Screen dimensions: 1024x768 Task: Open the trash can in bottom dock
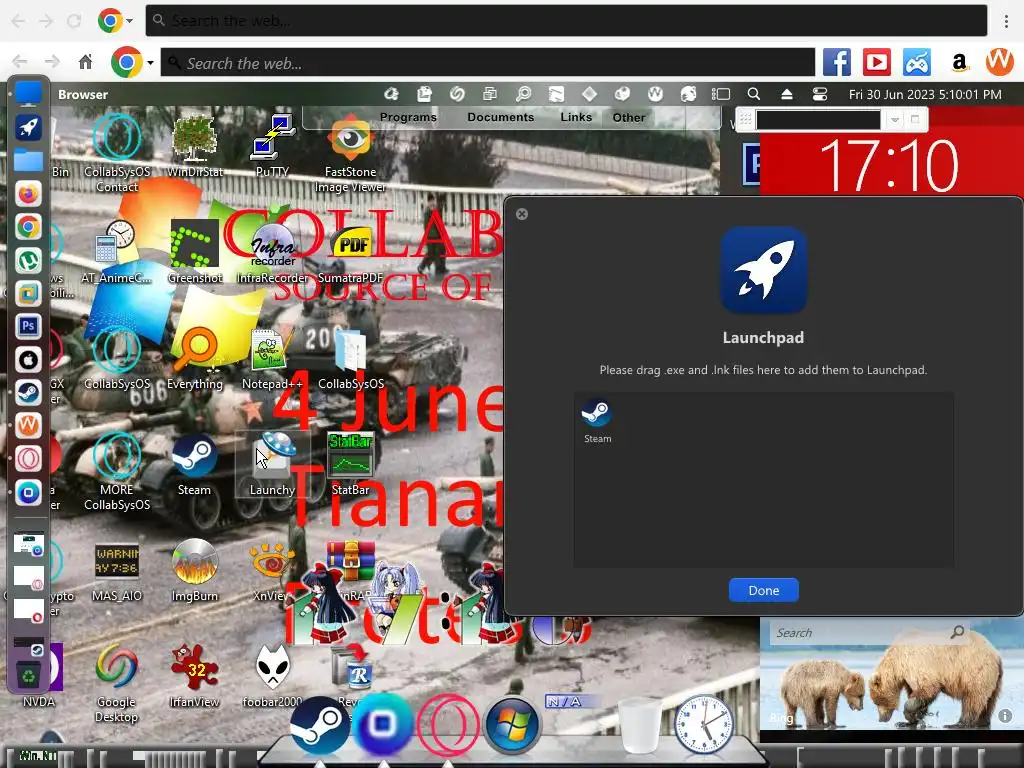641,725
